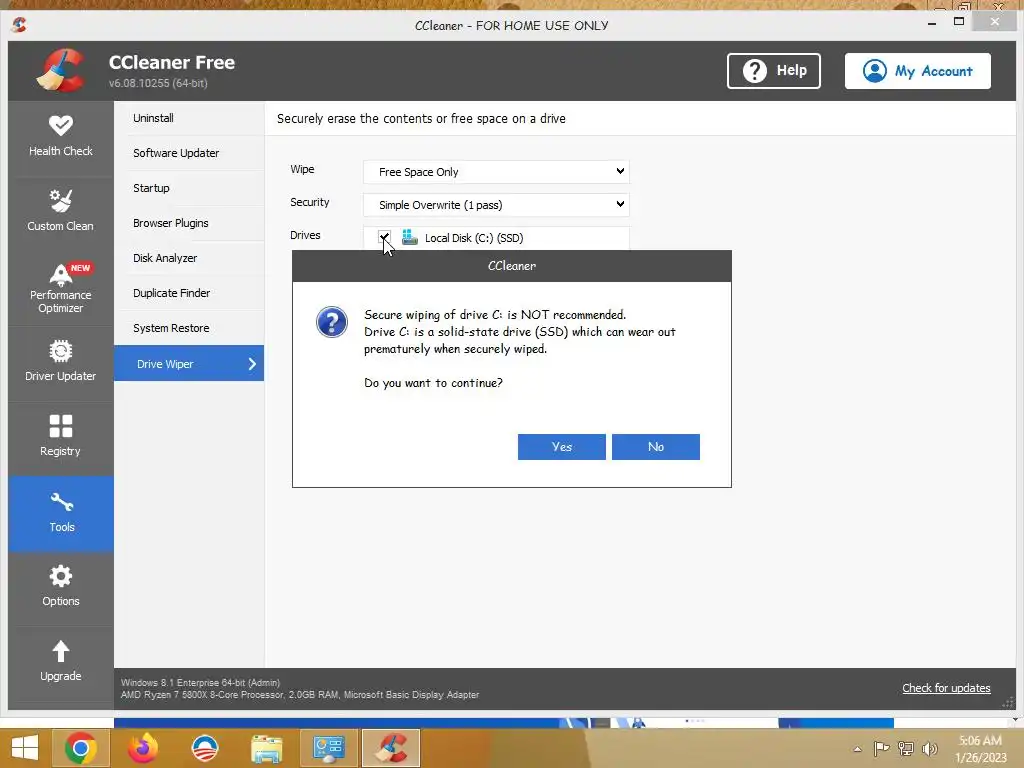Viewport: 1024px width, 768px height.
Task: Open Performance Optimizer rocket icon
Action: 61,275
